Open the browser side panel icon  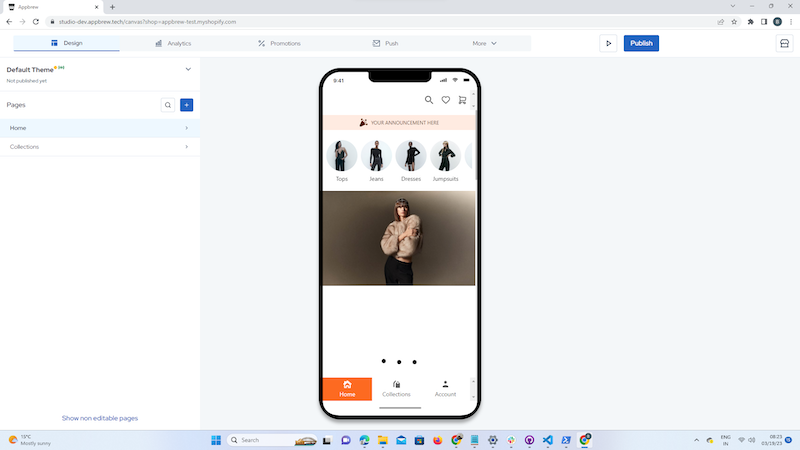(764, 22)
